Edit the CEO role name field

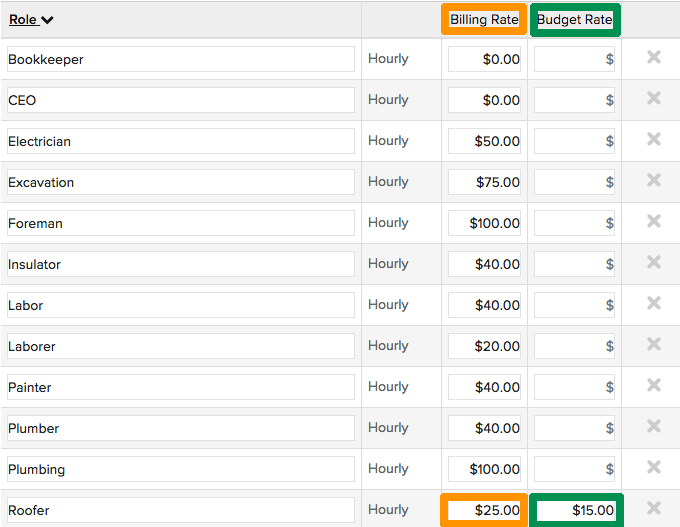click(x=181, y=100)
